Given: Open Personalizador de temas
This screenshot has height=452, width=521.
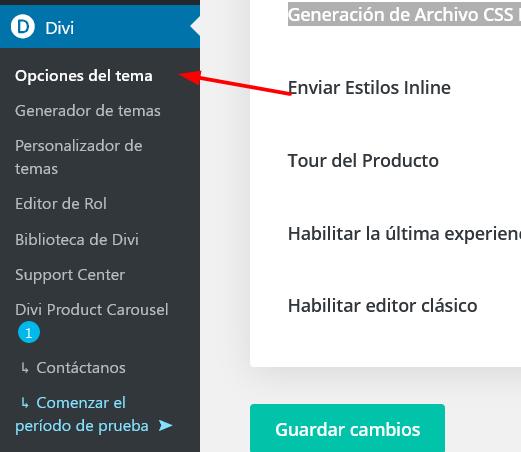Looking at the screenshot, I should [x=79, y=157].
